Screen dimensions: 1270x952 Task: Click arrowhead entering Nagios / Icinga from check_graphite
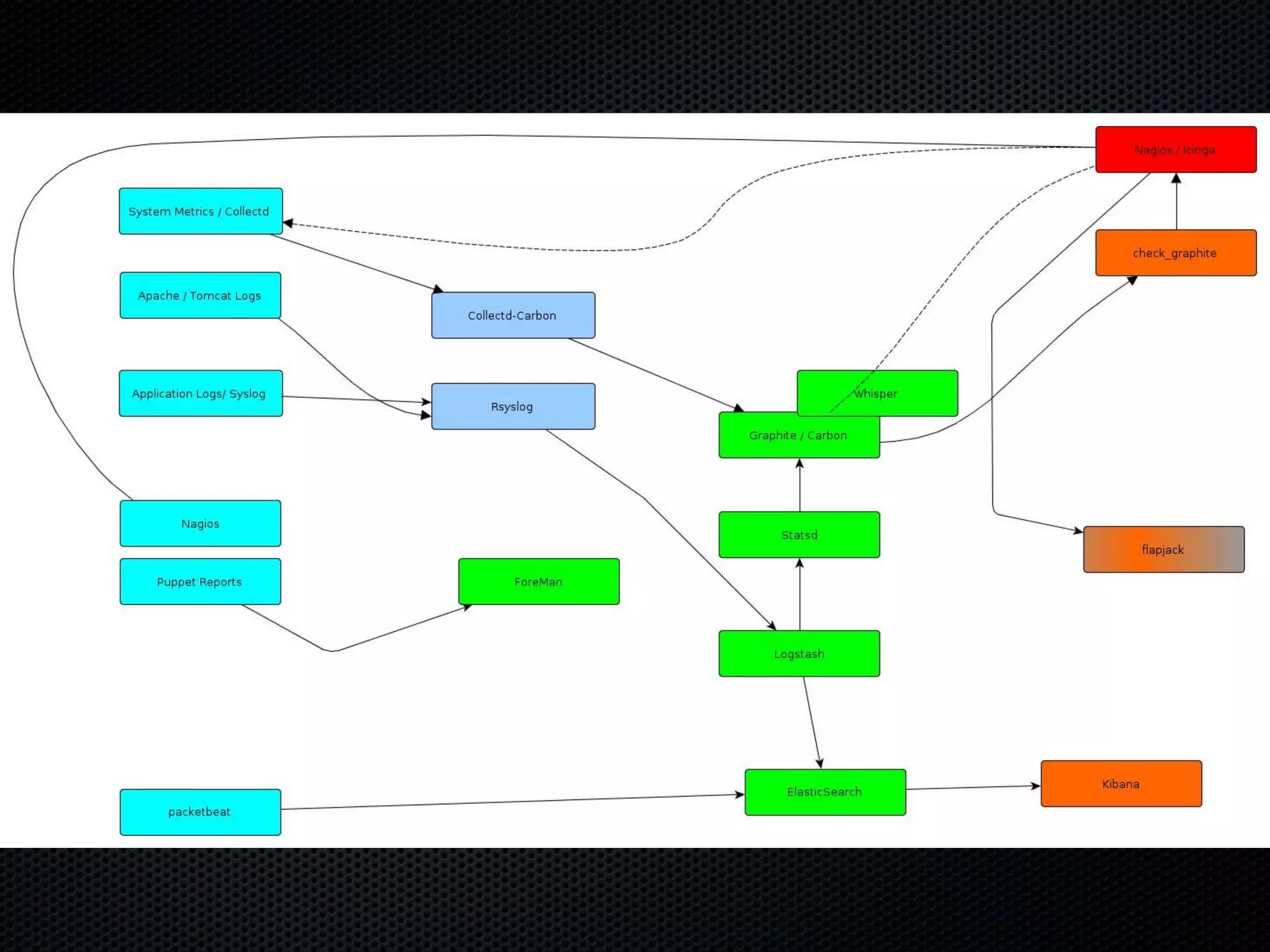click(x=1176, y=178)
